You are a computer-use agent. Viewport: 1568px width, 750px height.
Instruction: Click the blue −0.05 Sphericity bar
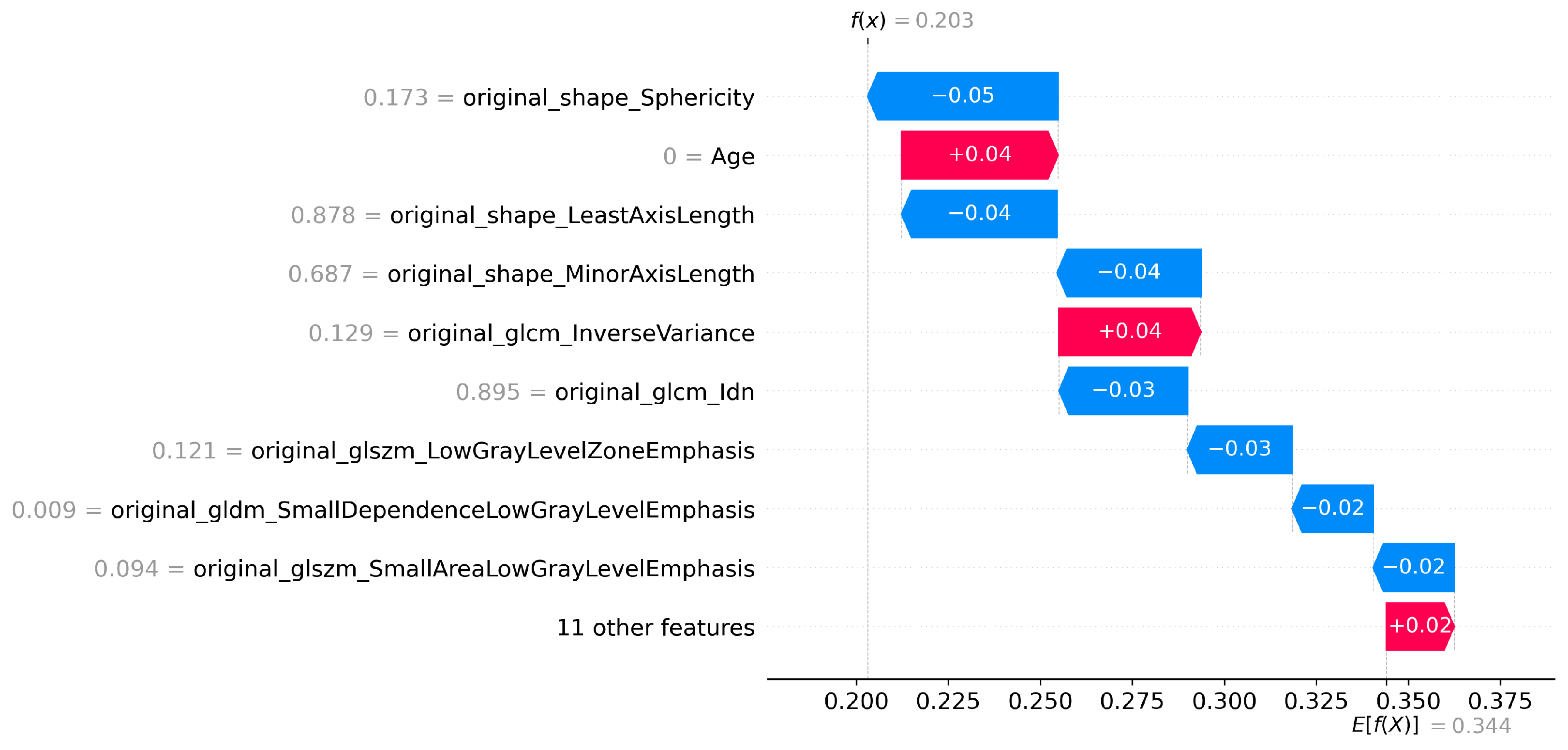[x=963, y=96]
